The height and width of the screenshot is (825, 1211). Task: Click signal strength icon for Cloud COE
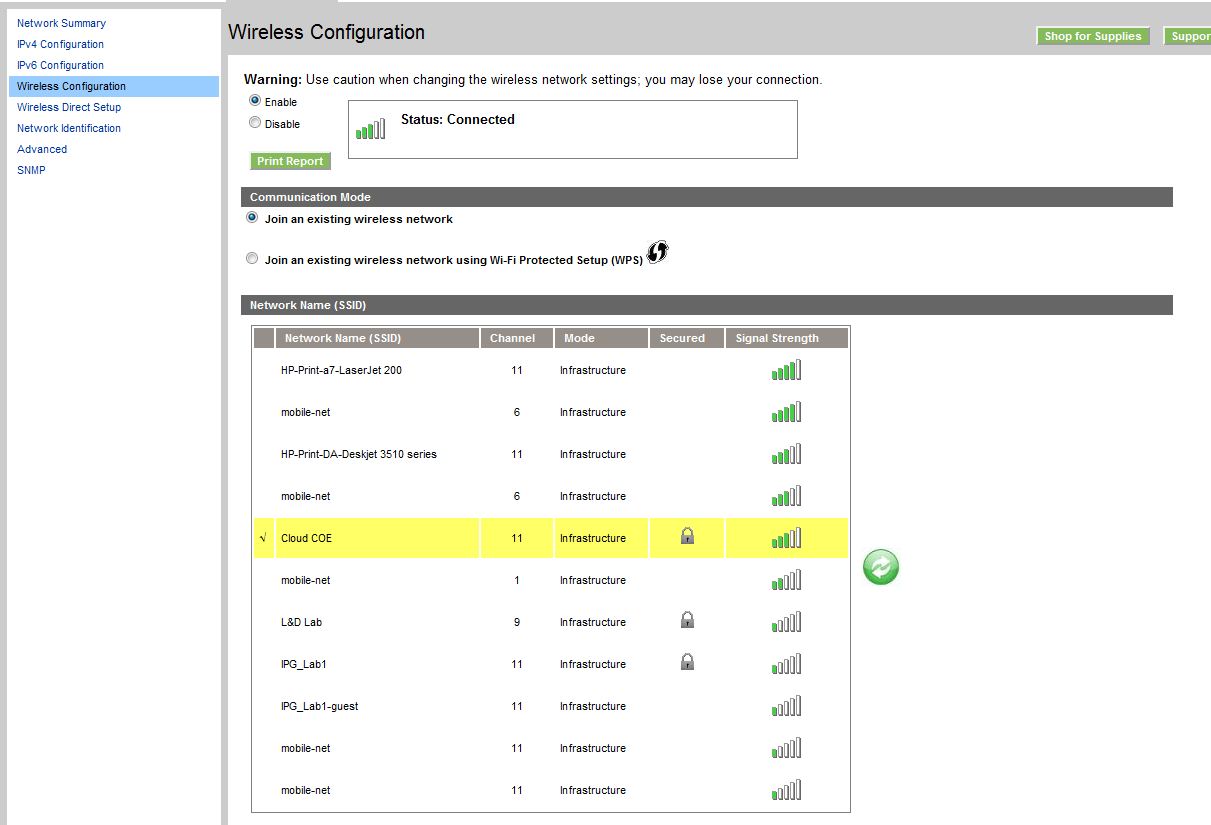click(x=786, y=538)
